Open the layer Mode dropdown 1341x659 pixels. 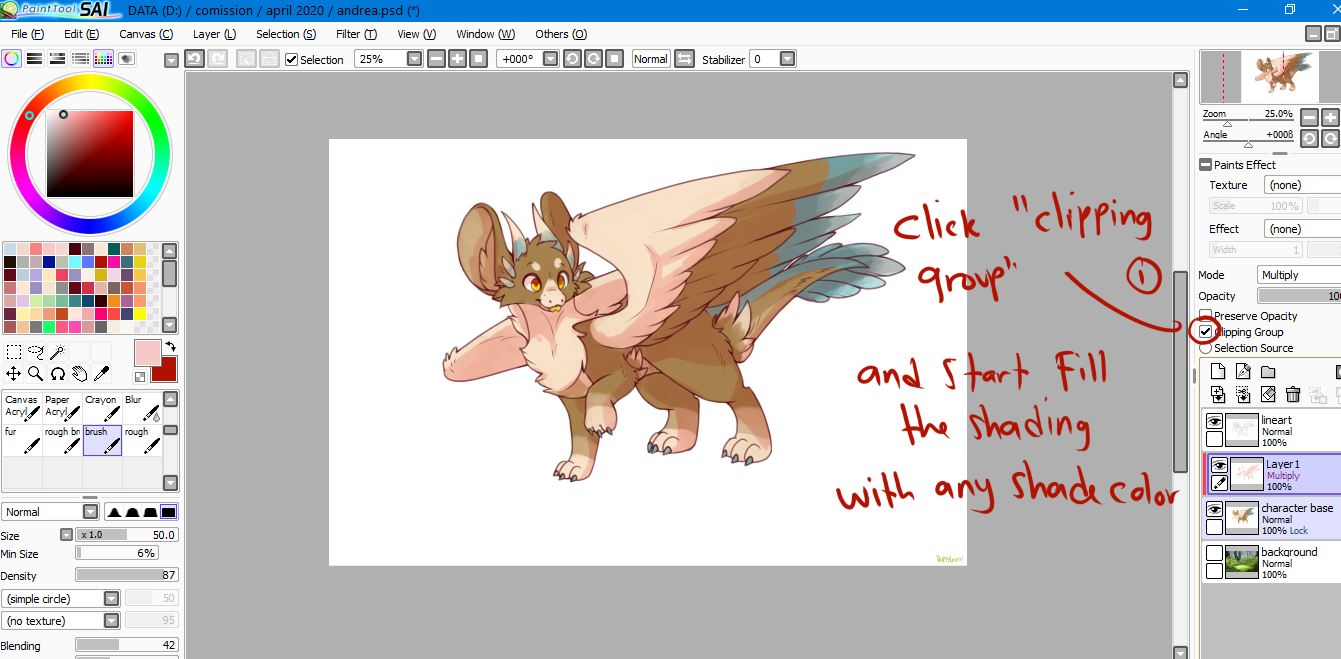[x=1299, y=275]
